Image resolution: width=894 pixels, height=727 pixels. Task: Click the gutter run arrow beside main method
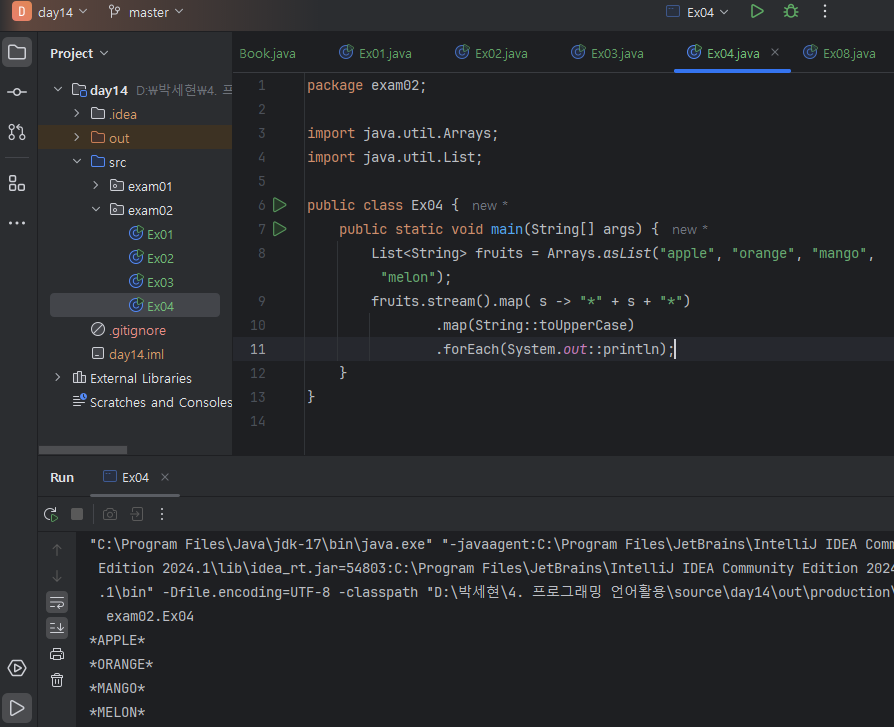pyautogui.click(x=280, y=229)
